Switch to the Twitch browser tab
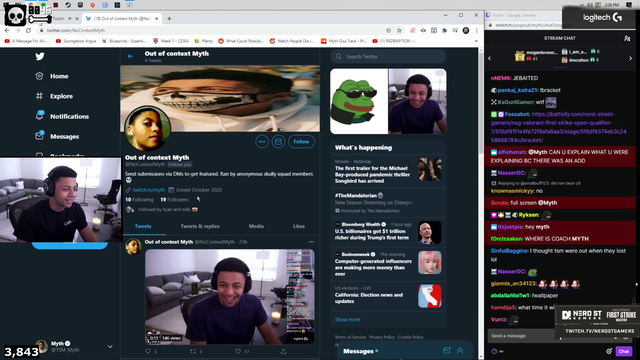Viewport: 640px width, 360px height. (59, 19)
